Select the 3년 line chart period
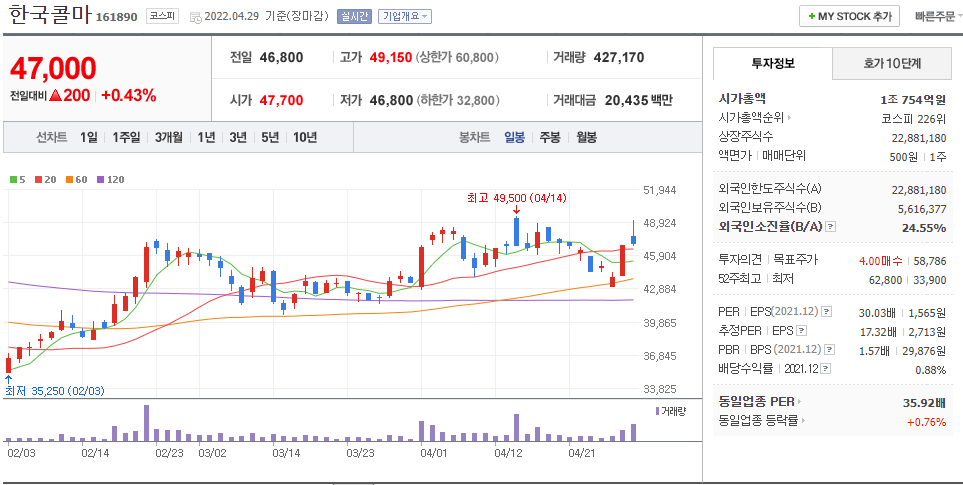Viewport: 963px width, 485px height. 238,138
